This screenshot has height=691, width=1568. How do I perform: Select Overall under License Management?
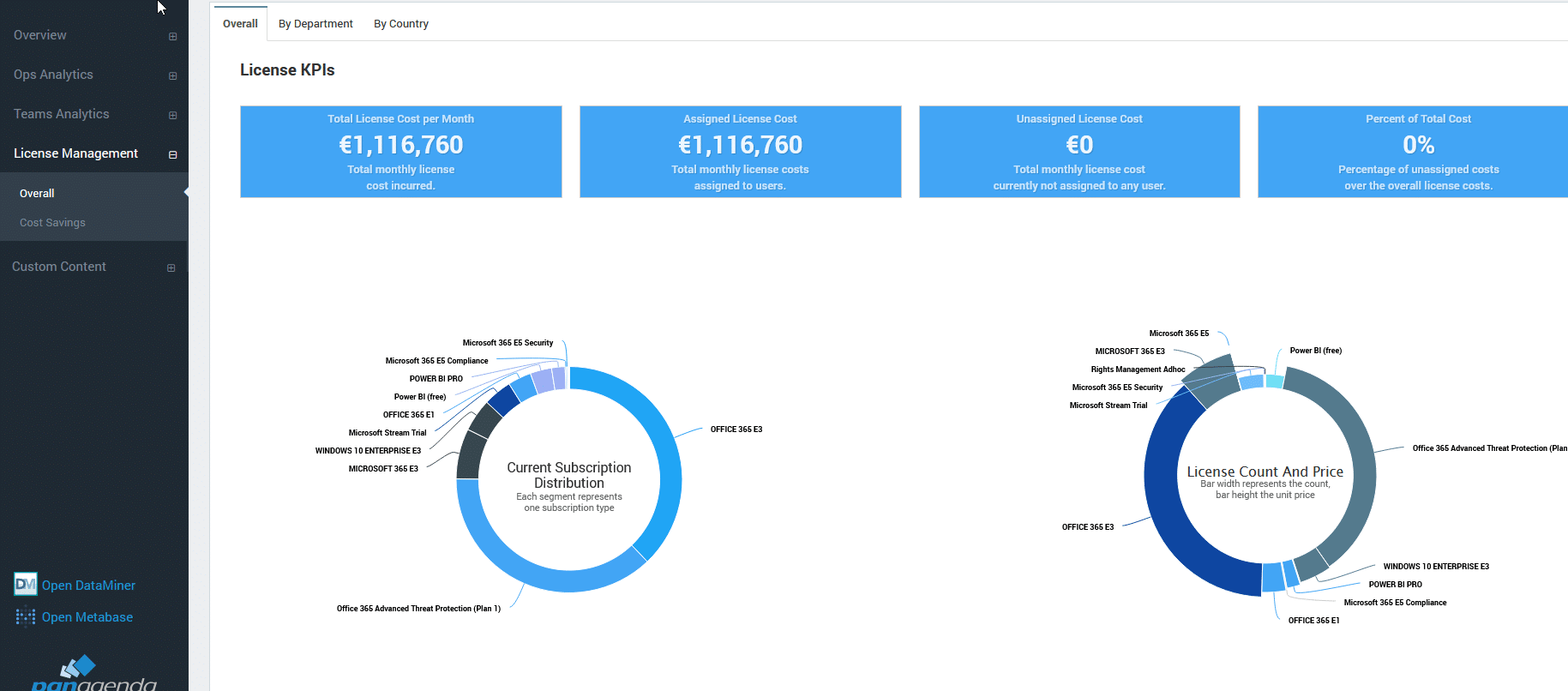(x=37, y=194)
